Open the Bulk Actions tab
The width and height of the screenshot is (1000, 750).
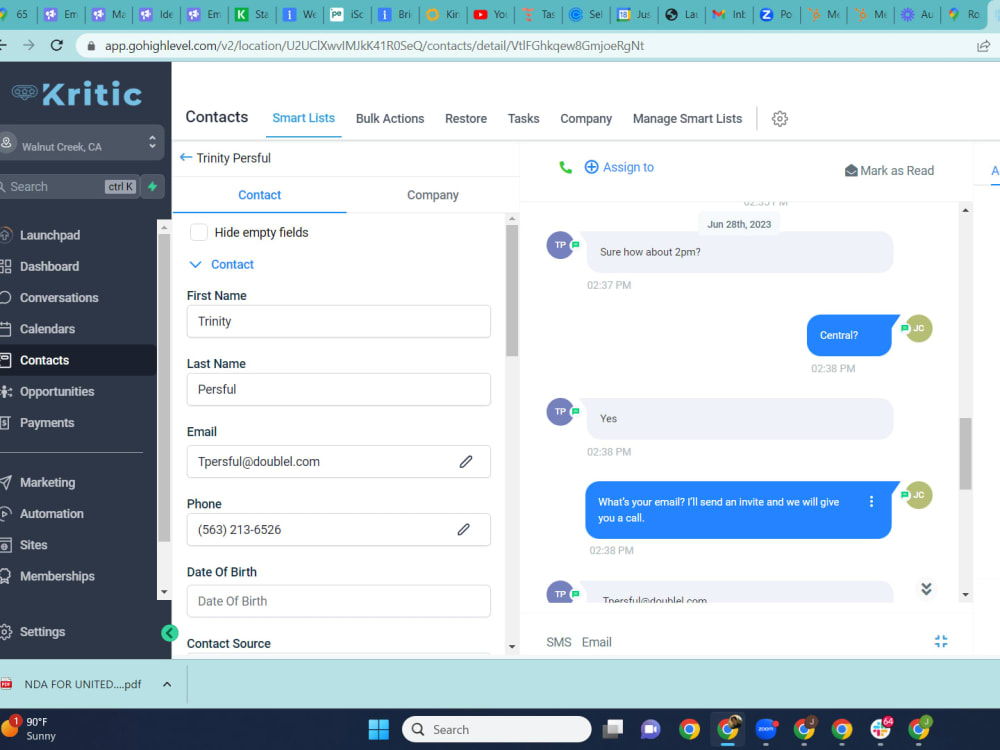[x=390, y=119]
